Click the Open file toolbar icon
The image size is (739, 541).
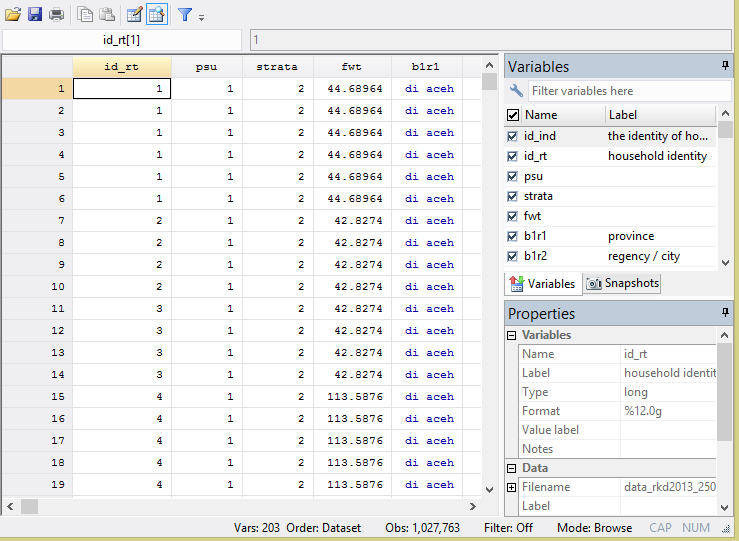pyautogui.click(x=13, y=14)
